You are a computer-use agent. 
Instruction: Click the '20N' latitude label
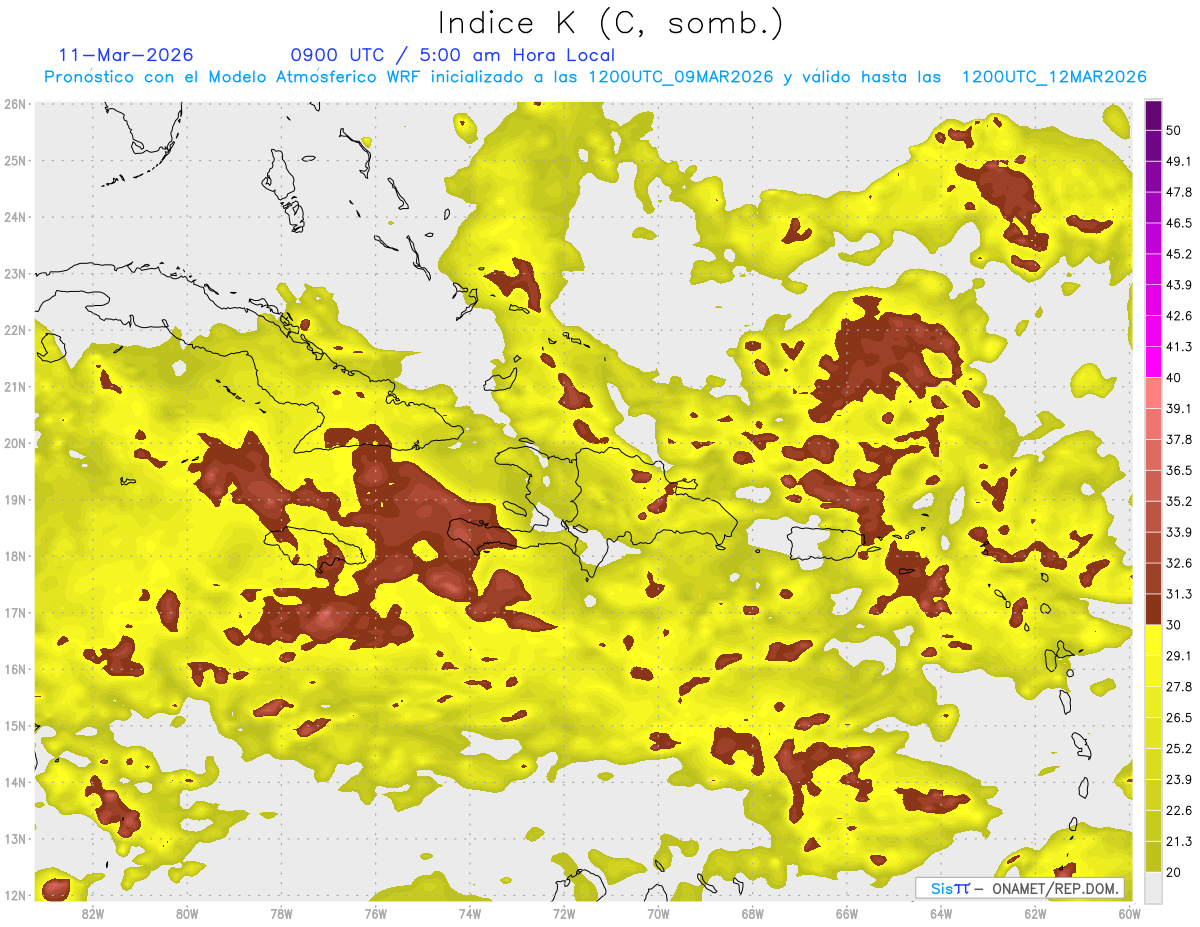point(15,443)
